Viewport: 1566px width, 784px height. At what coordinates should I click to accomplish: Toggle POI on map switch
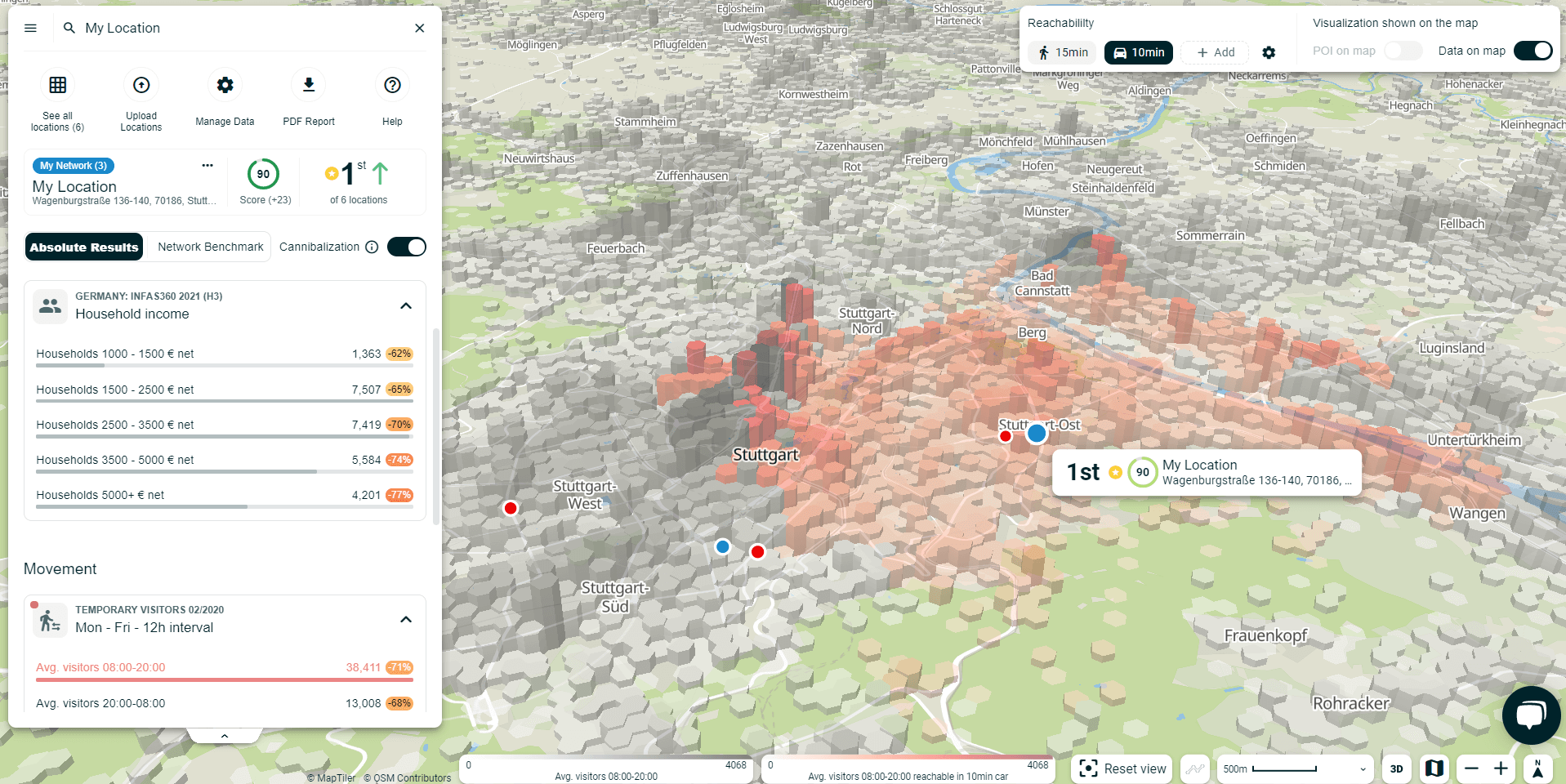(x=1403, y=51)
